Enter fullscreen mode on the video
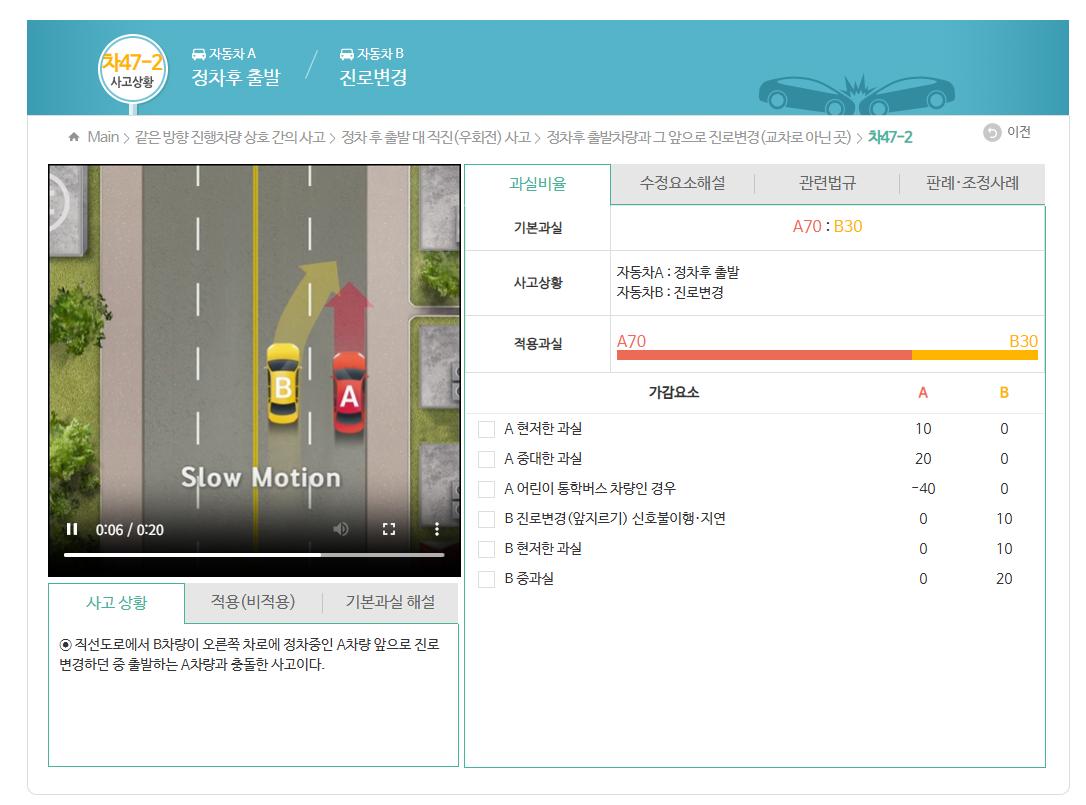1086x805 pixels. click(389, 530)
